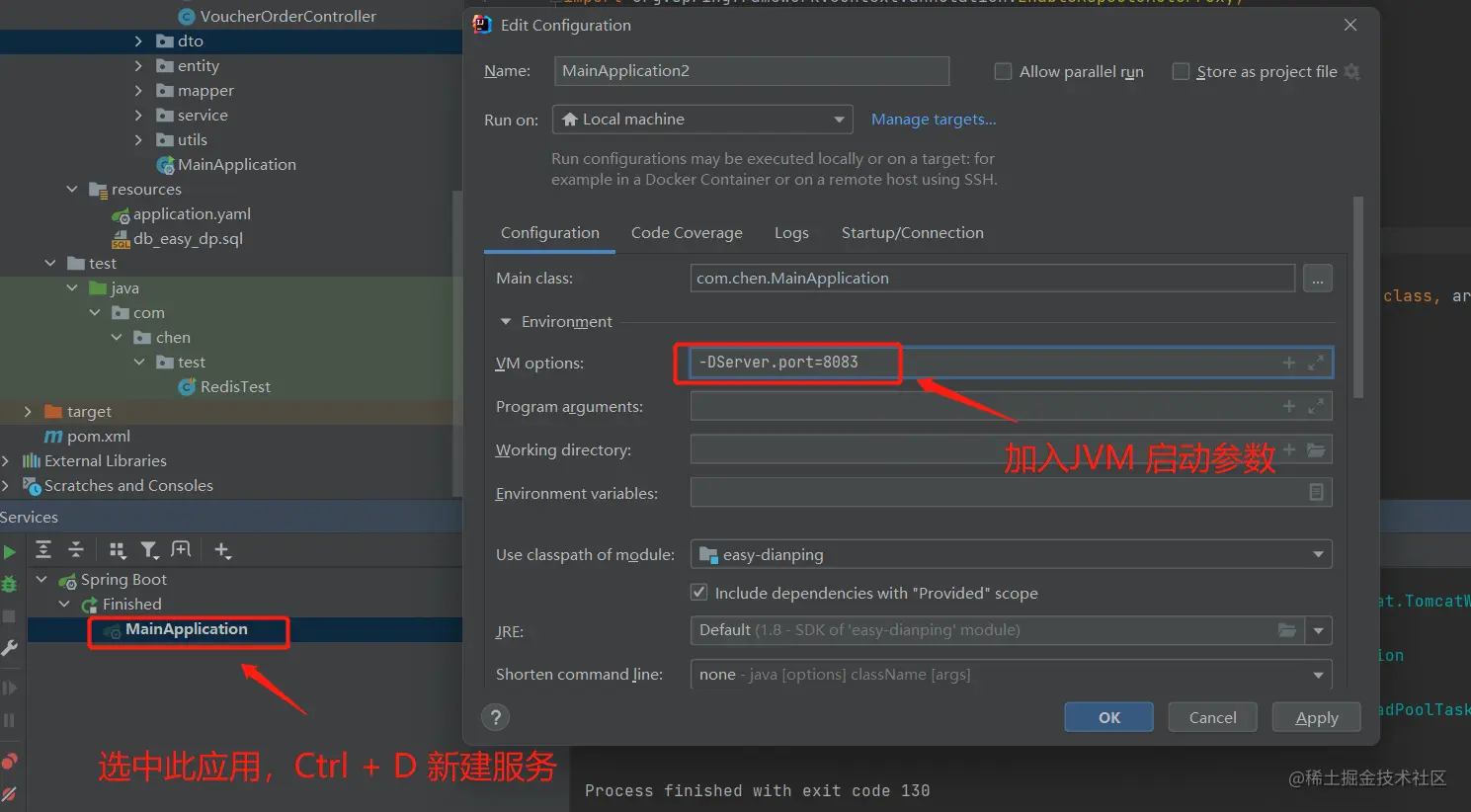Click the Resume Program icon in the Services sidebar
This screenshot has height=812, width=1471.
[x=9, y=688]
